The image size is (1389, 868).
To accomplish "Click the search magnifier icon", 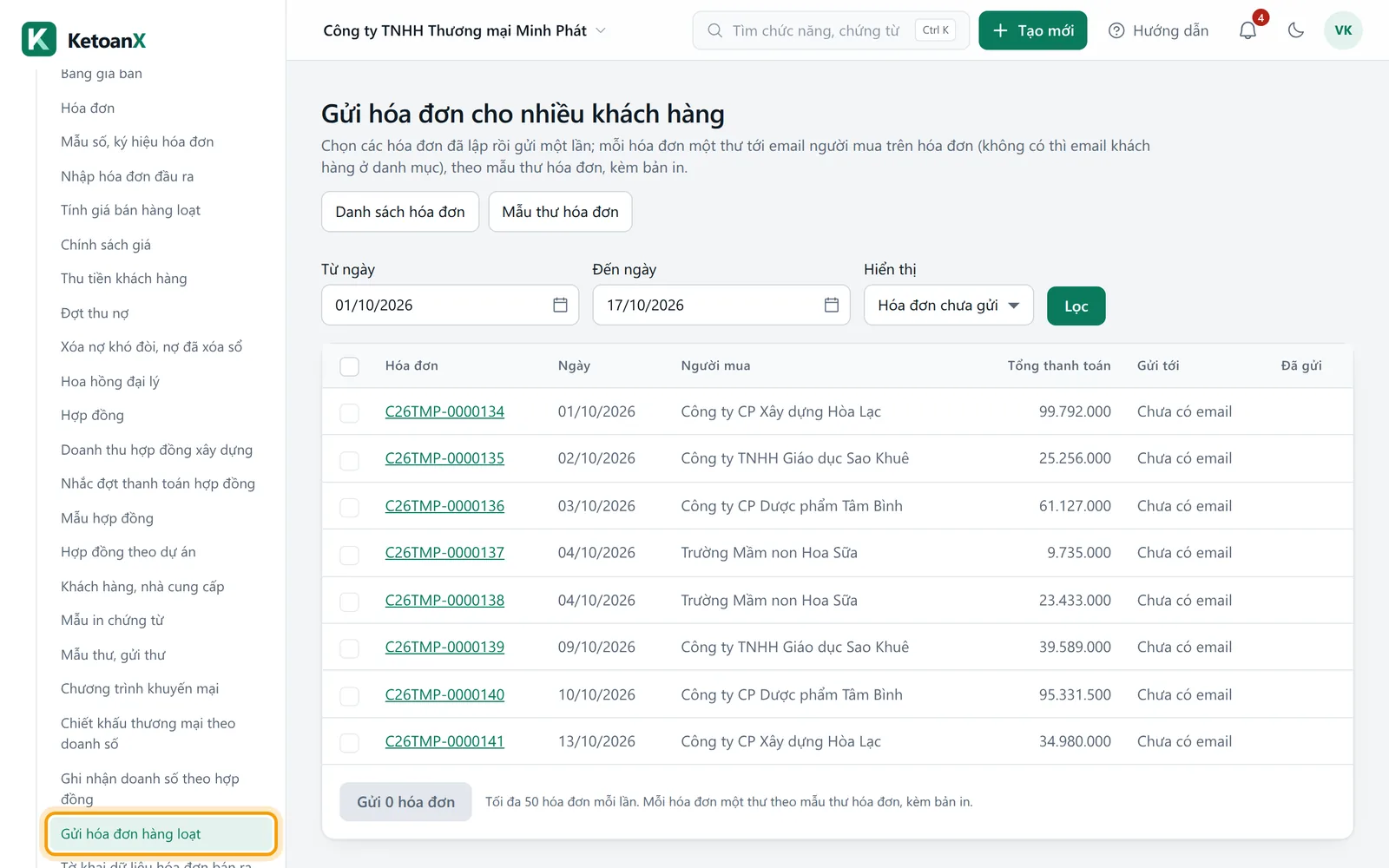I will pyautogui.click(x=714, y=30).
